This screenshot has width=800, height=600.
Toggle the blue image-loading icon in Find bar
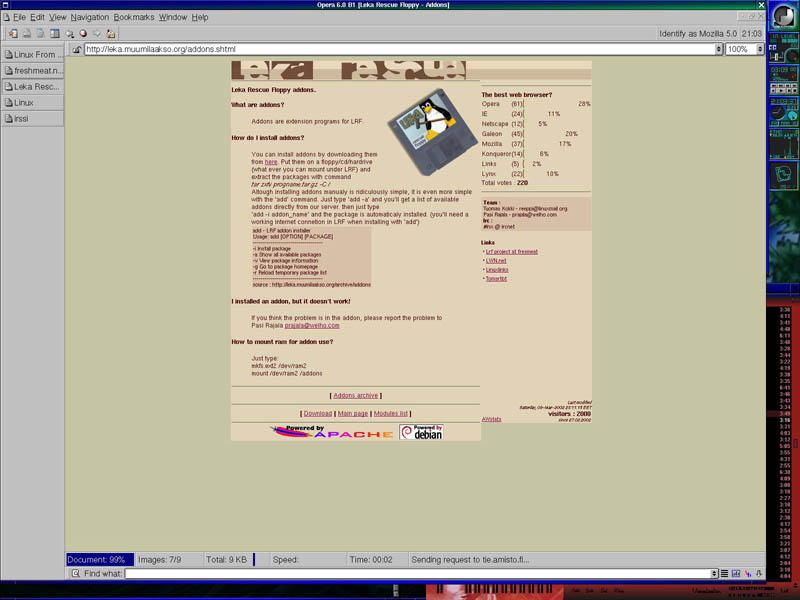point(736,573)
